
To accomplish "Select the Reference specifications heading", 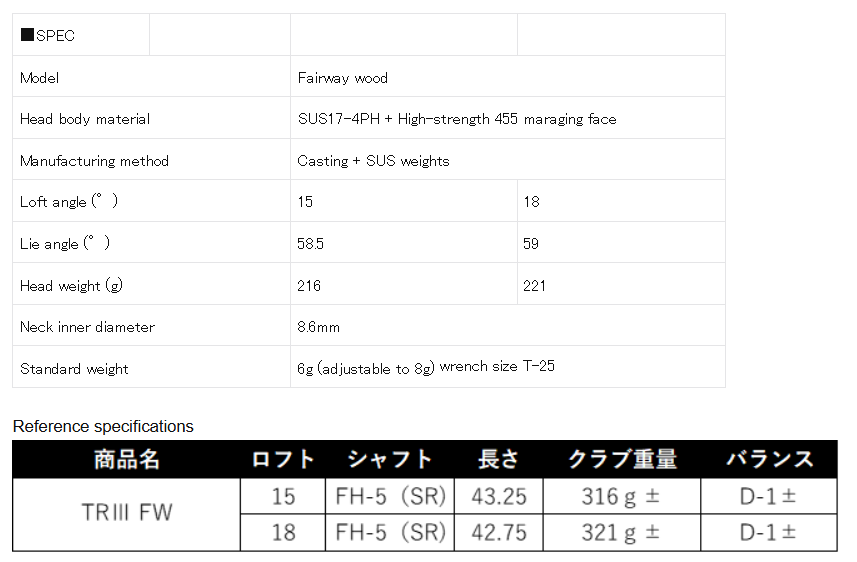I will pos(103,426).
